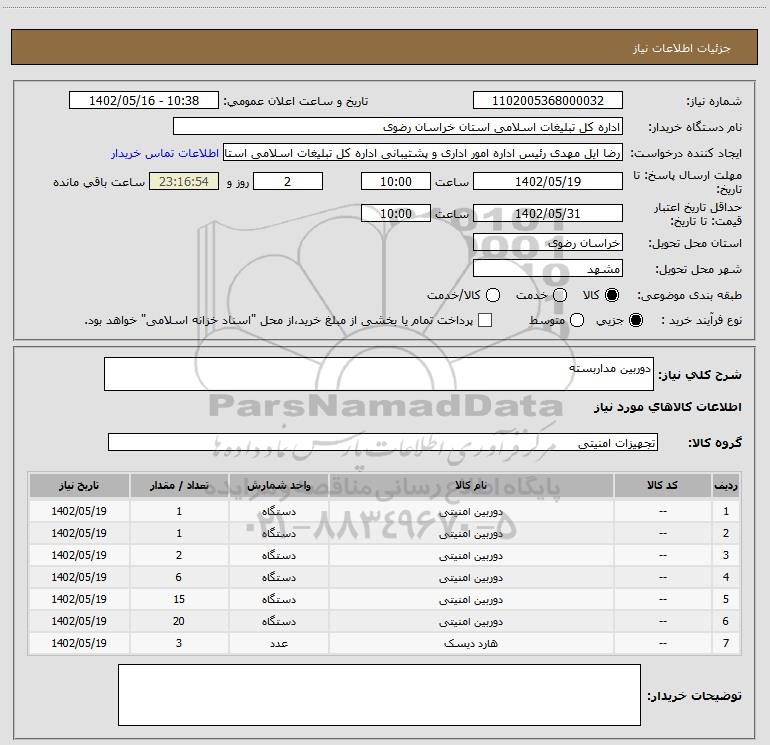Toggle the Islamic treasury payment checkbox

[485, 320]
